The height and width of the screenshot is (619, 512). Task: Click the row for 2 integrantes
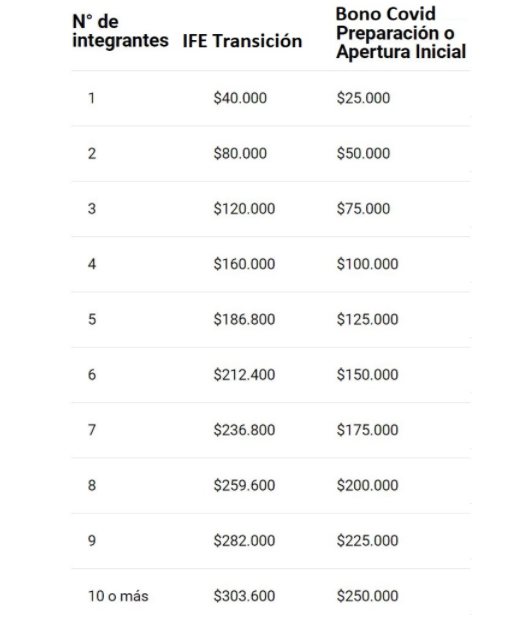(271, 154)
